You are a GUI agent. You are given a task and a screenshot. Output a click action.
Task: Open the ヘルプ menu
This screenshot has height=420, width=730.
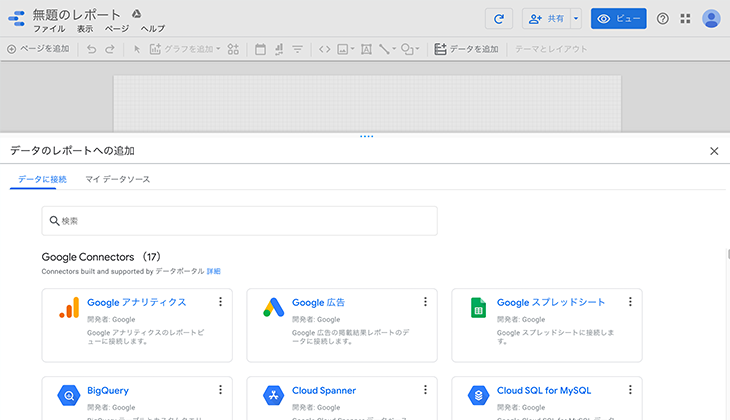[153, 29]
